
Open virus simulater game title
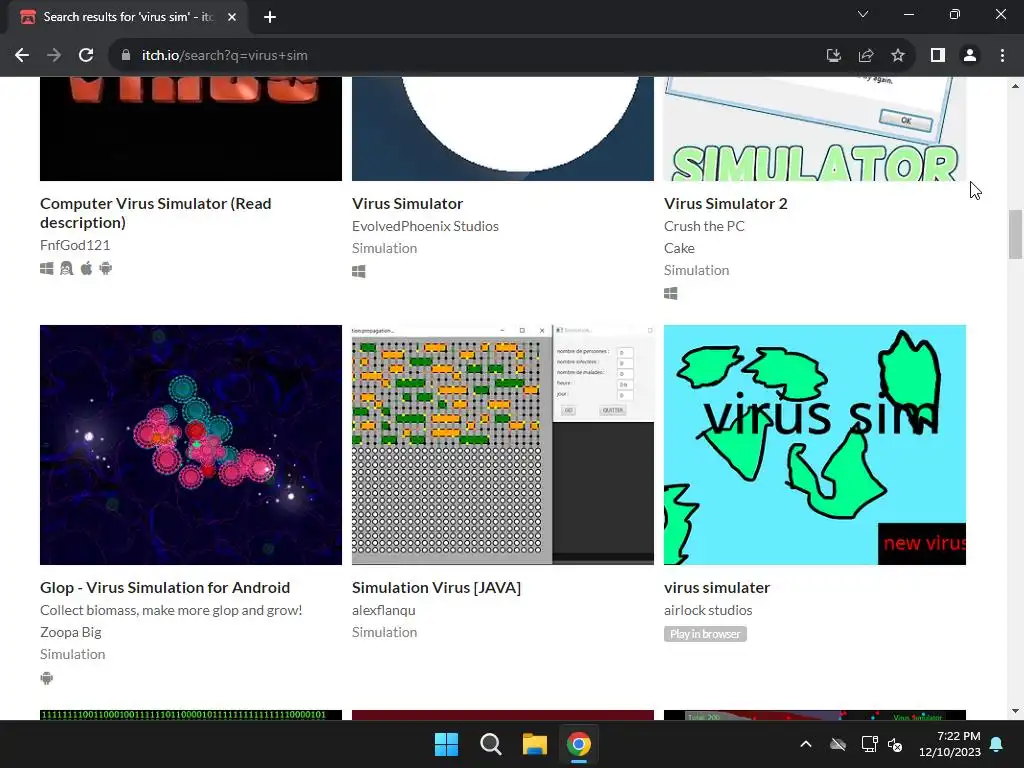pos(717,588)
